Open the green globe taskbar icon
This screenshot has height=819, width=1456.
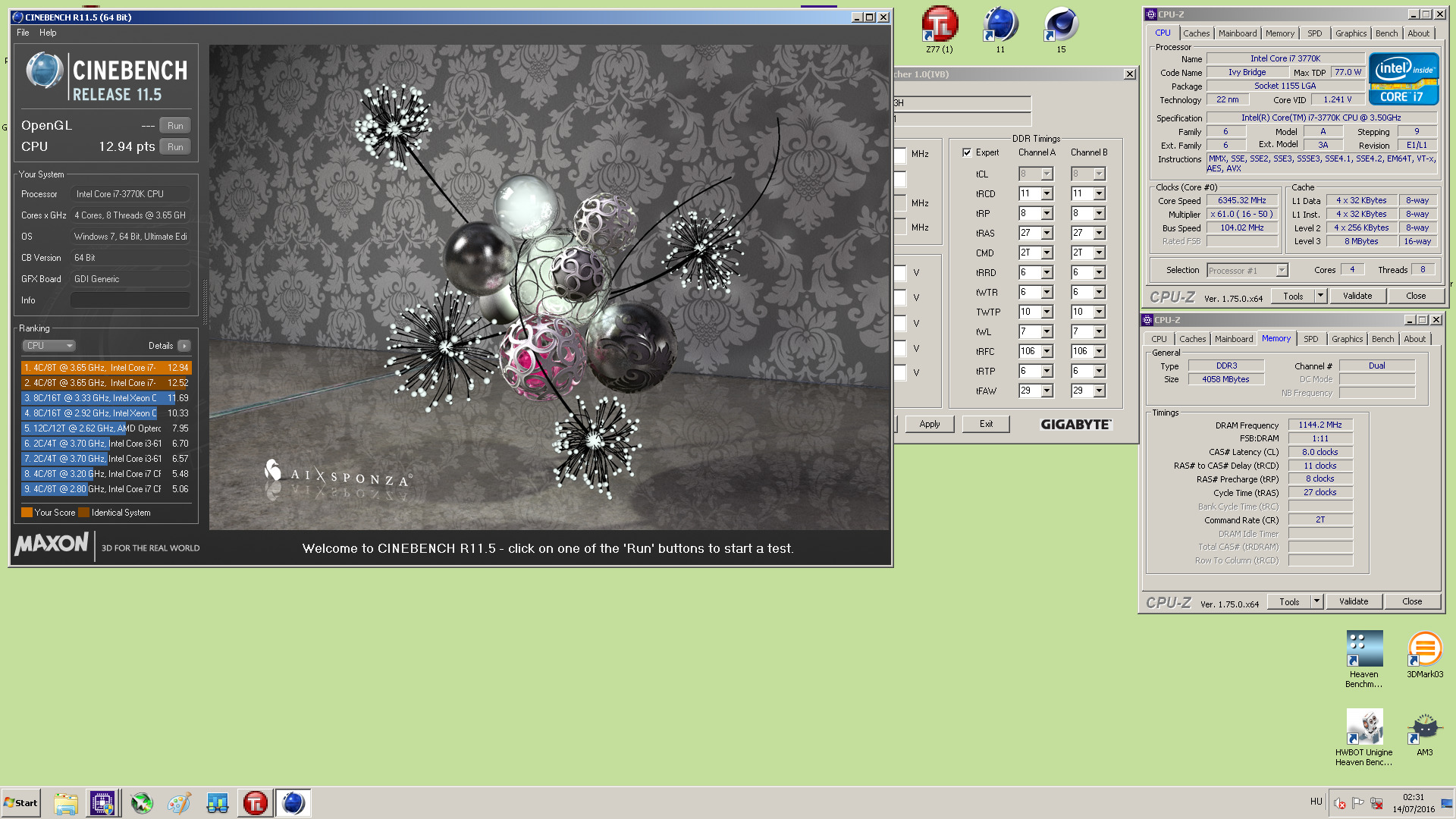142,803
